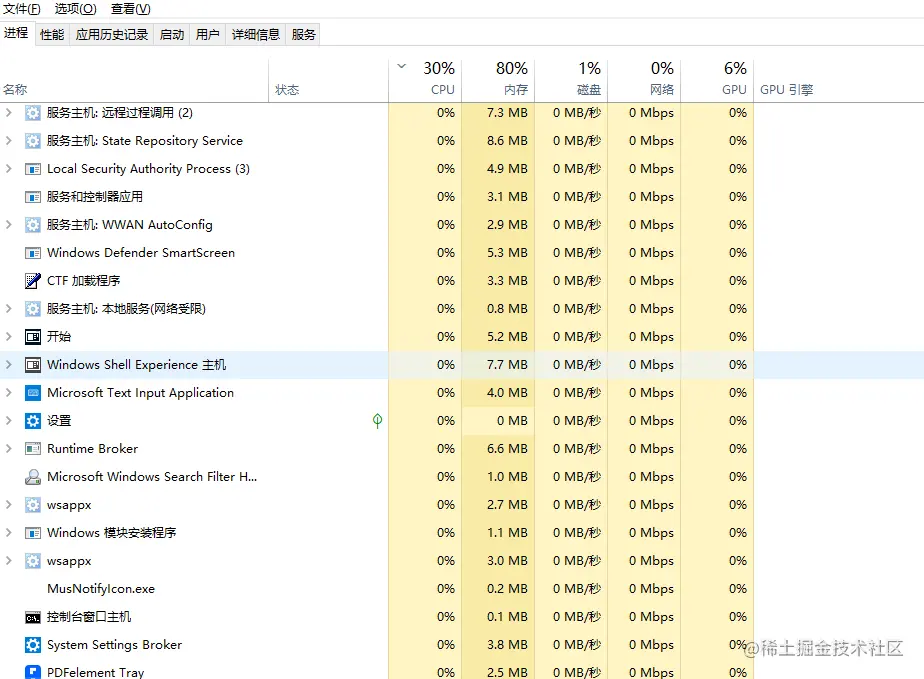Switch to the 进程 tab

tap(16, 33)
